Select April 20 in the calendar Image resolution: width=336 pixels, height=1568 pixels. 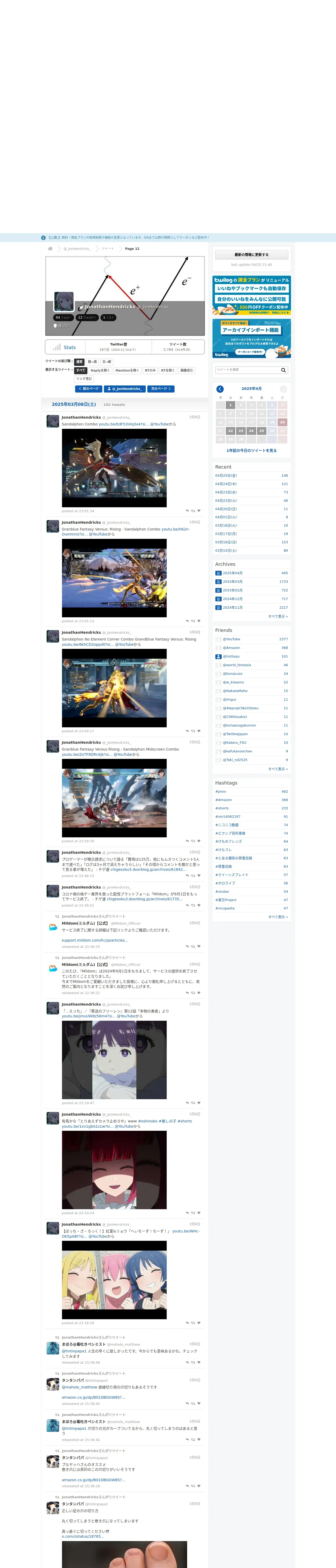pyautogui.click(x=282, y=422)
